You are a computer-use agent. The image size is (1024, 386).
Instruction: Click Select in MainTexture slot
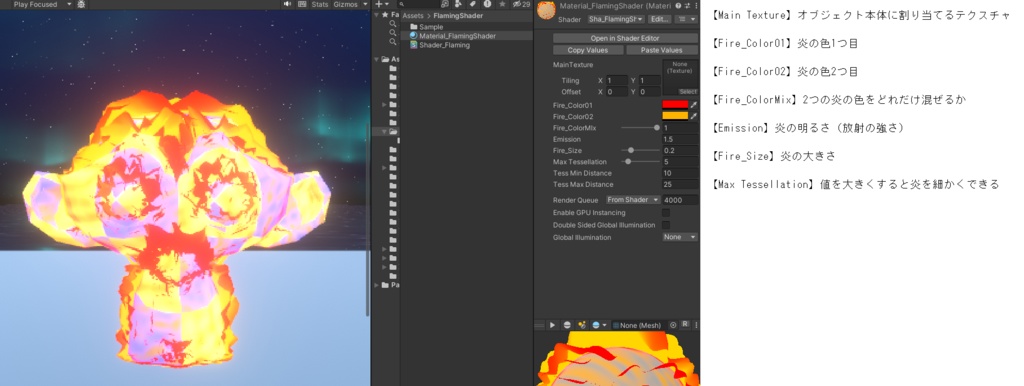coord(688,92)
